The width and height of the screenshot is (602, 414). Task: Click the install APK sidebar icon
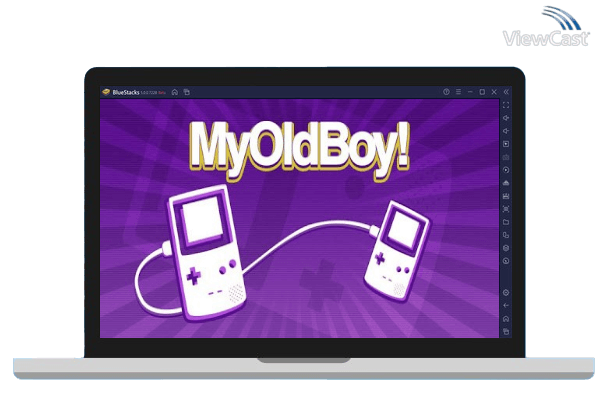tap(506, 183)
